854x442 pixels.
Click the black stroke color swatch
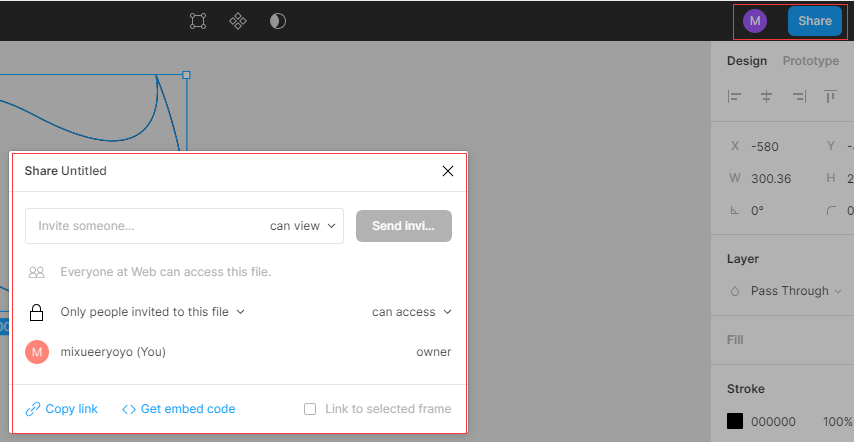[735, 421]
